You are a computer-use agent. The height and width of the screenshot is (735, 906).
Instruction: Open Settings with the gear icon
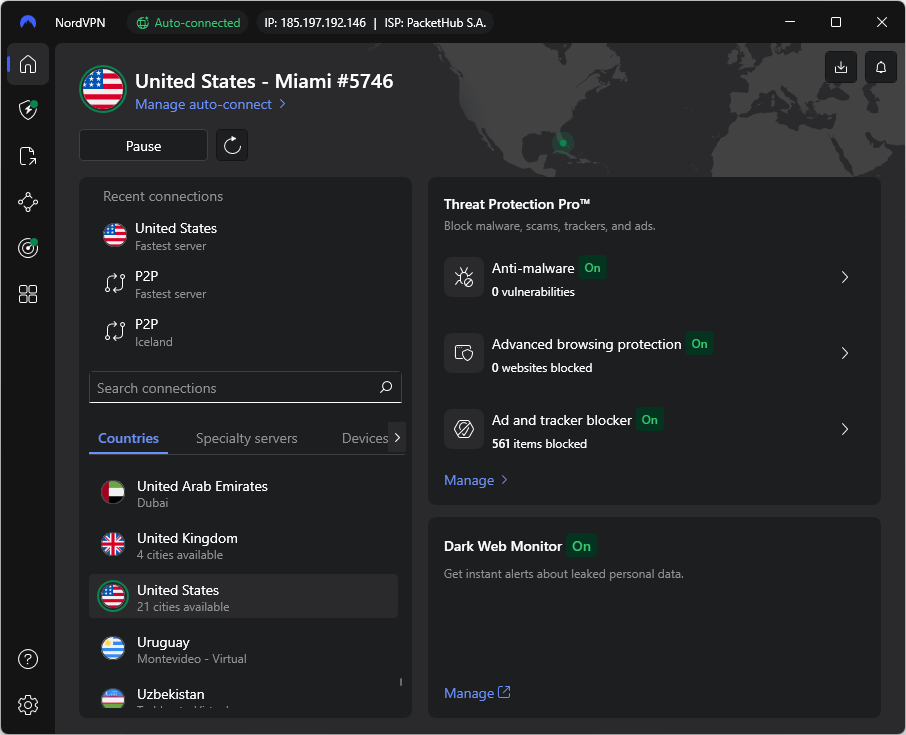pos(27,705)
